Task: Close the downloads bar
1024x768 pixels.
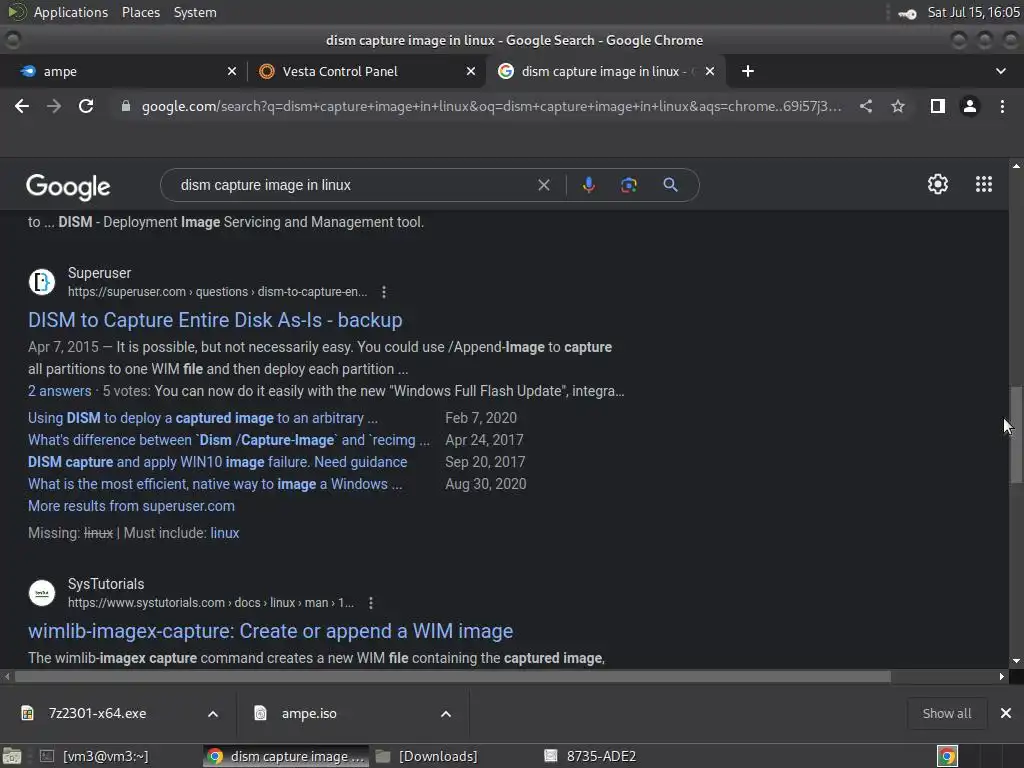Action: [1006, 714]
